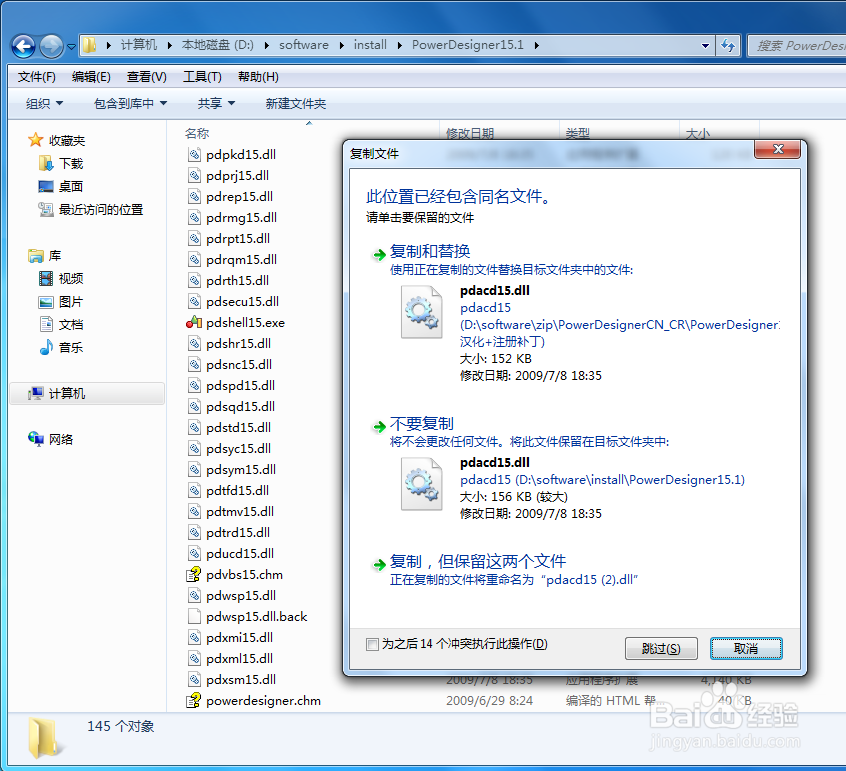The image size is (846, 771).
Task: Expand arrow after 本地磁盘 (D:) in breadcrumb
Action: pos(267,45)
